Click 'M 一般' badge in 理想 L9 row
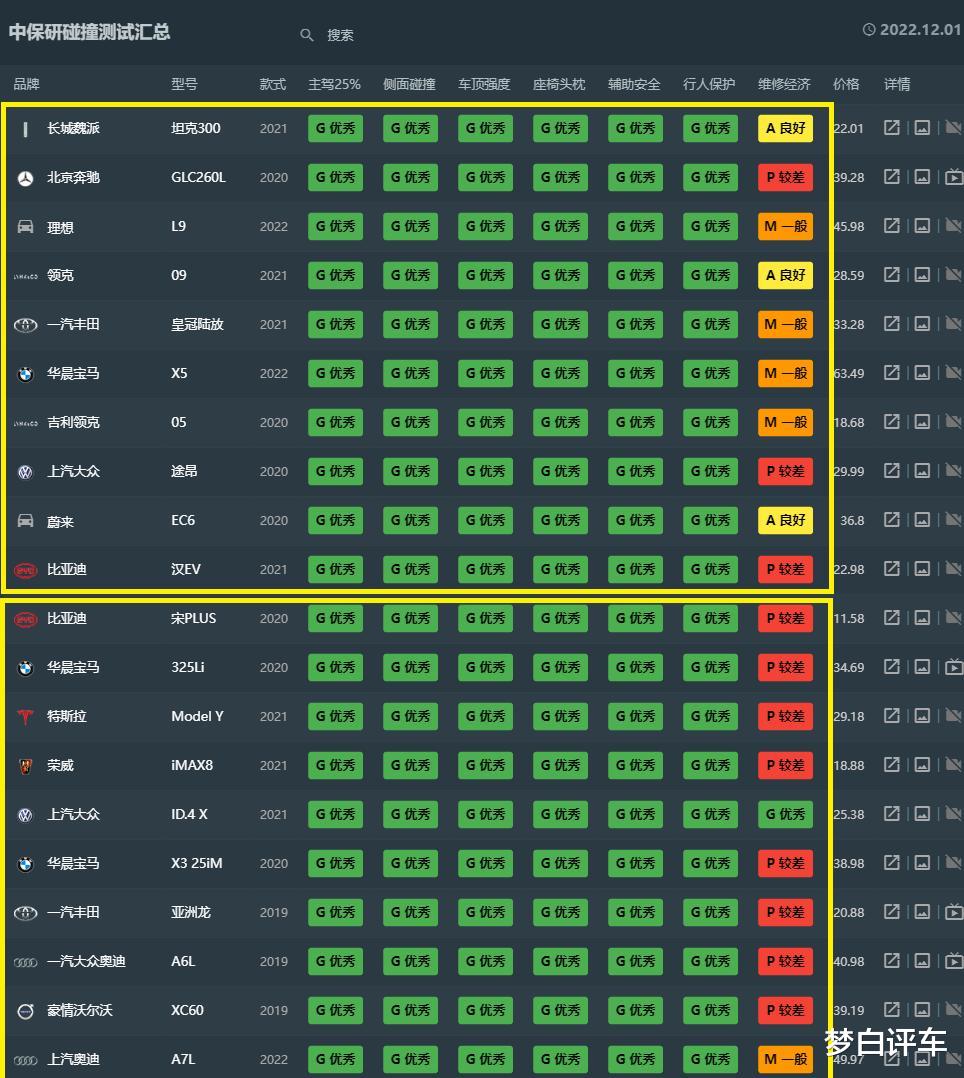964x1078 pixels. click(x=785, y=226)
